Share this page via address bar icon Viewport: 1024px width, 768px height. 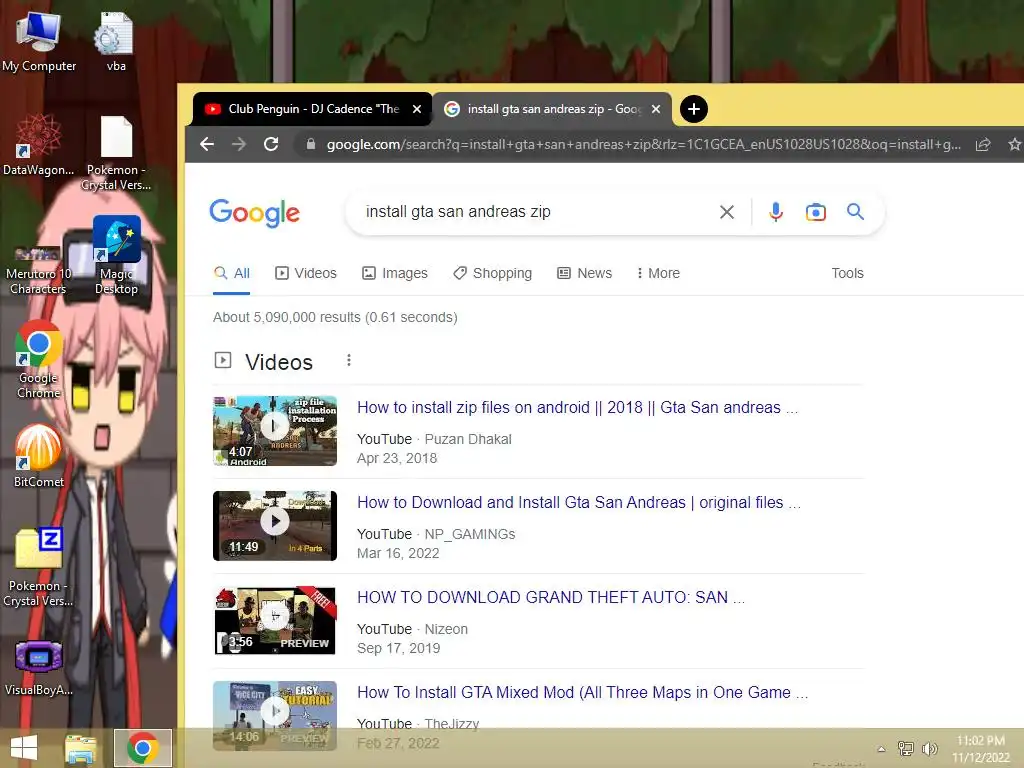pyautogui.click(x=983, y=144)
